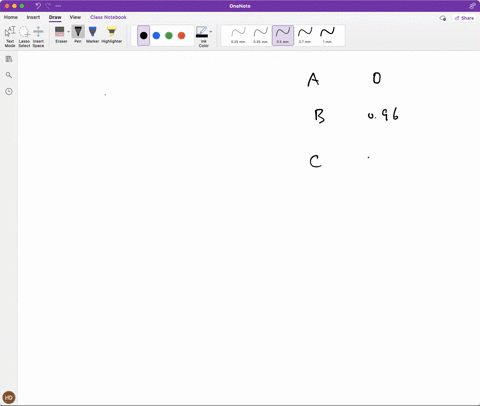Choose the Marker tool
The image size is (480, 406).
pyautogui.click(x=93, y=35)
